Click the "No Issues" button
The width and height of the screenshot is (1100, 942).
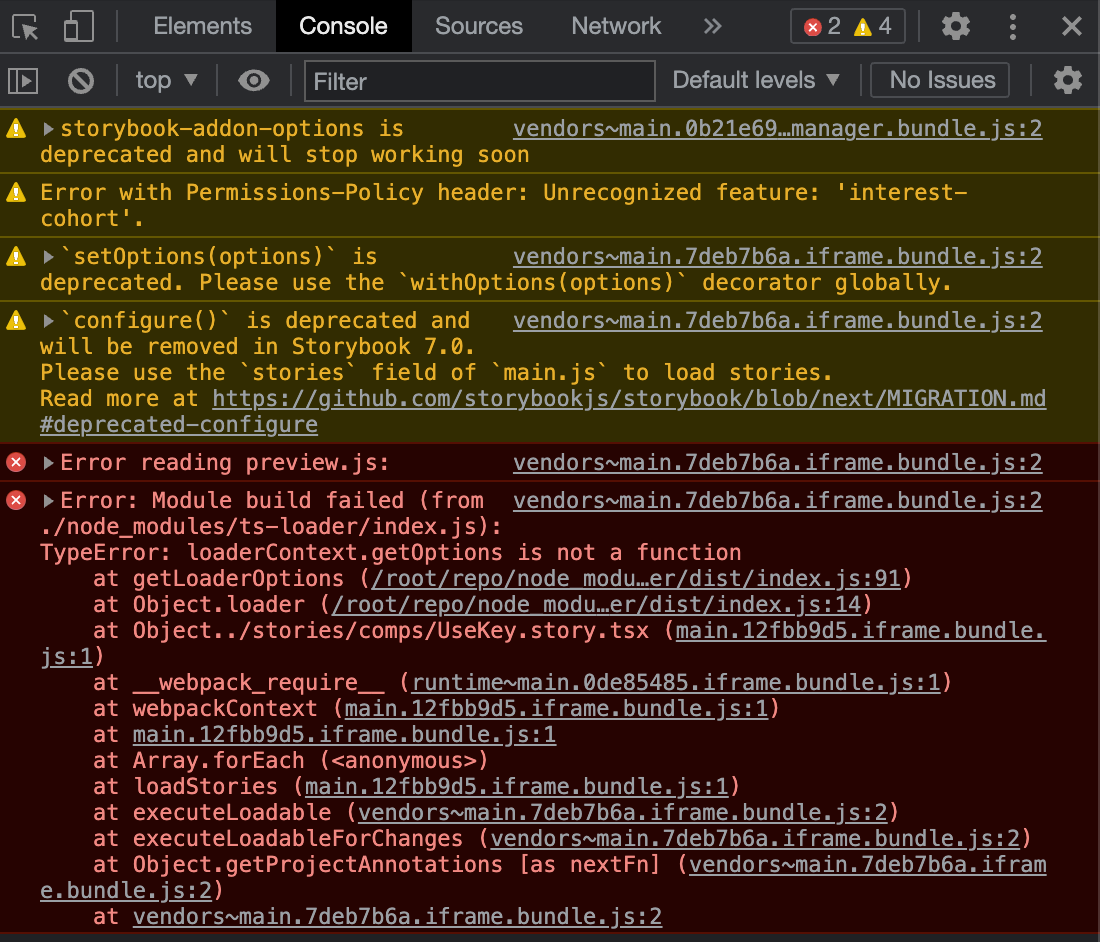tap(938, 80)
